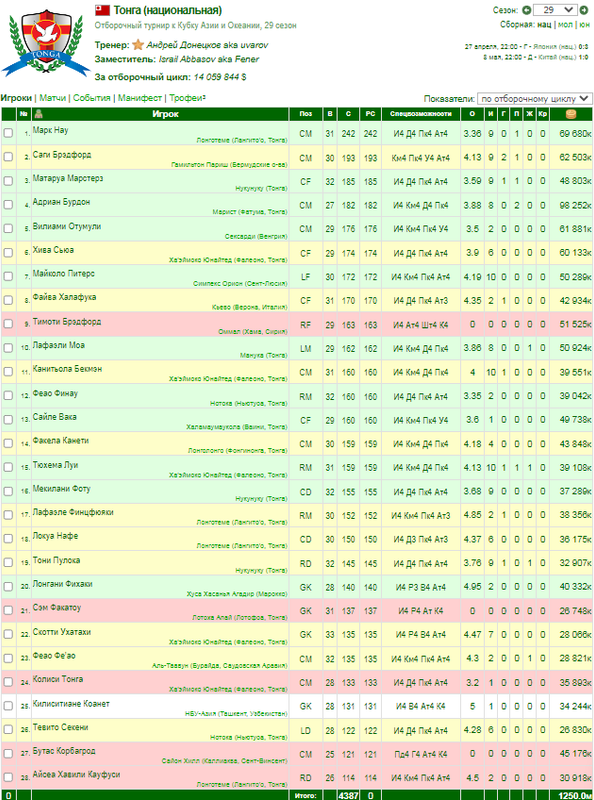This screenshot has width=594, height=800.
Task: Switch to Игроки tab
Action: 16,98
